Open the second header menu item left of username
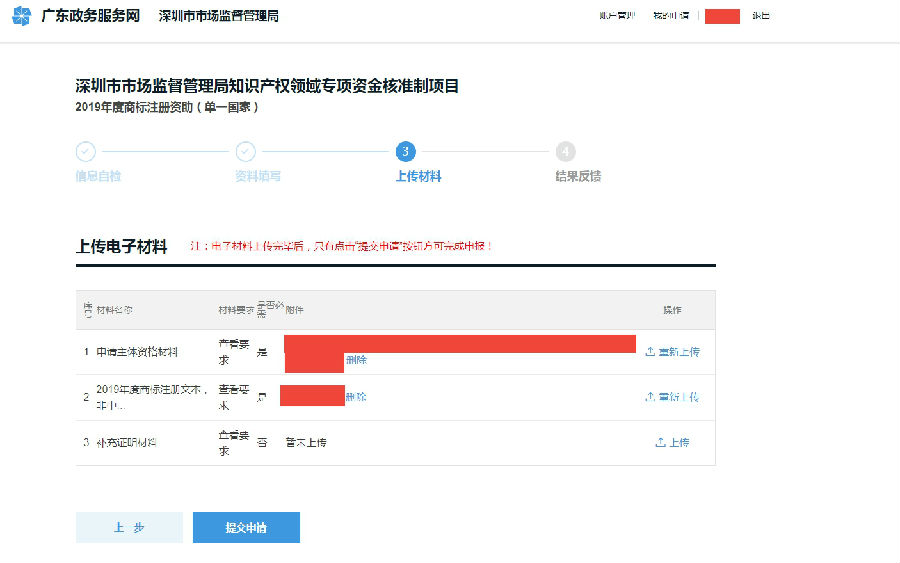Screen dimensions: 900x563 coord(670,16)
